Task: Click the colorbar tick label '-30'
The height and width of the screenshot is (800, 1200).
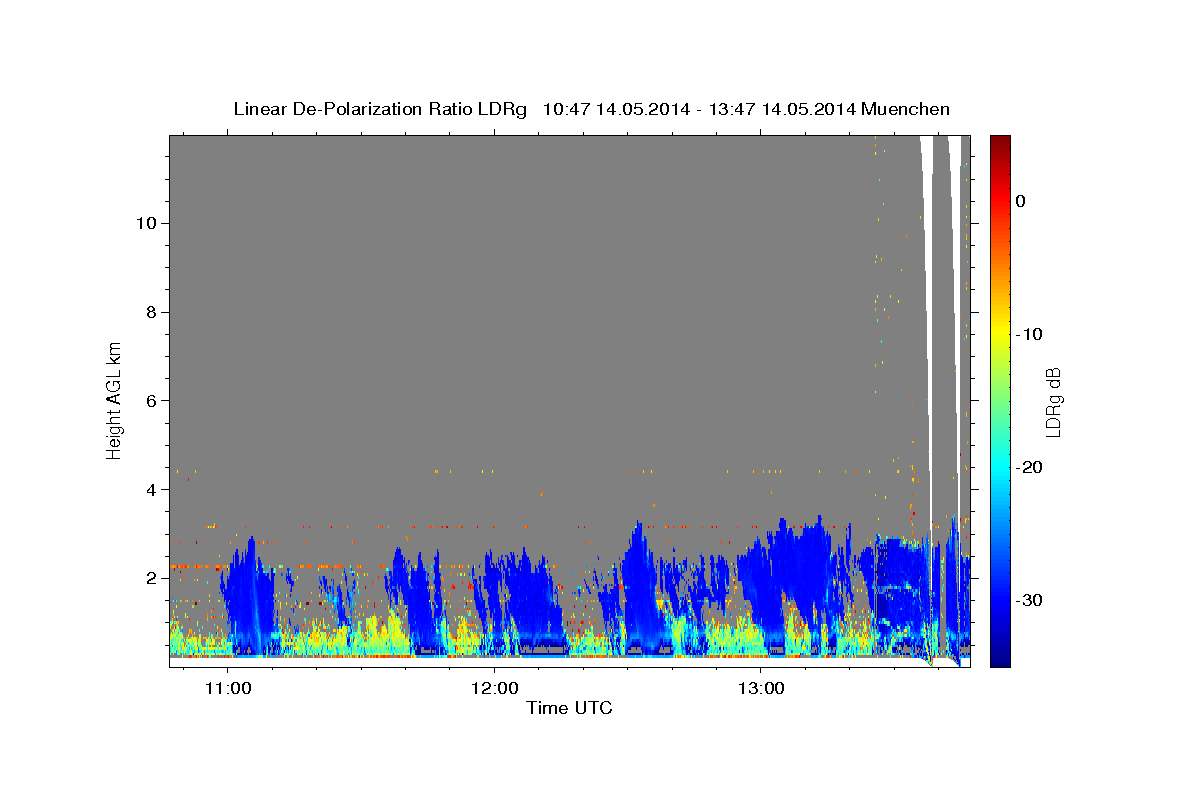Action: click(x=1028, y=600)
